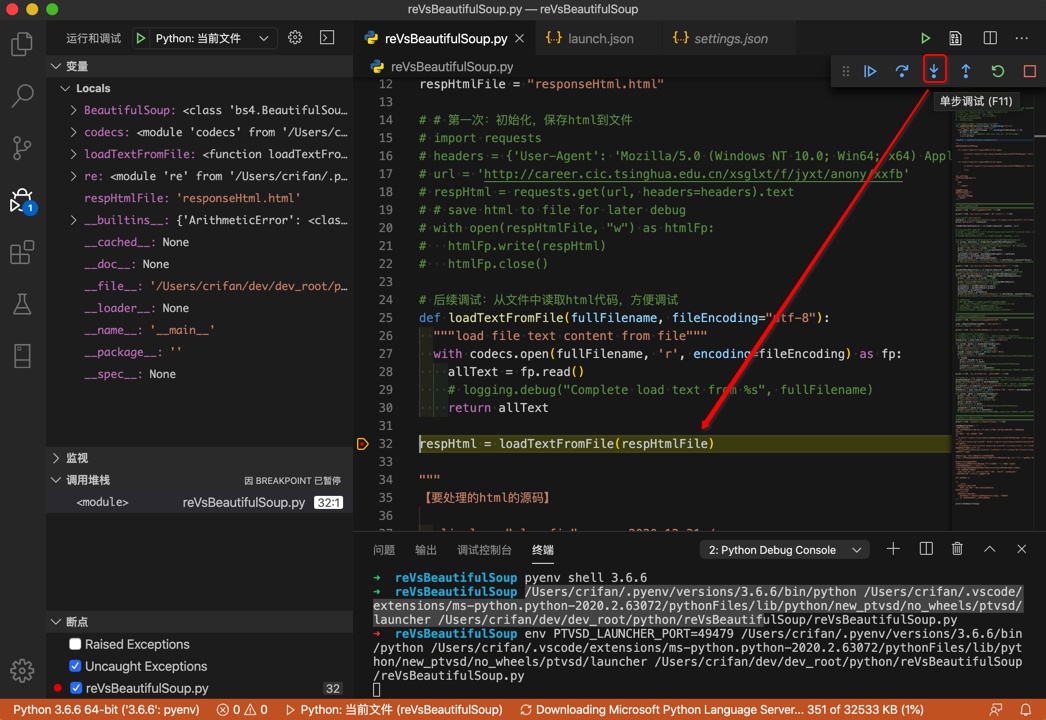Open editor More Actions ellipsis

pyautogui.click(x=1021, y=38)
